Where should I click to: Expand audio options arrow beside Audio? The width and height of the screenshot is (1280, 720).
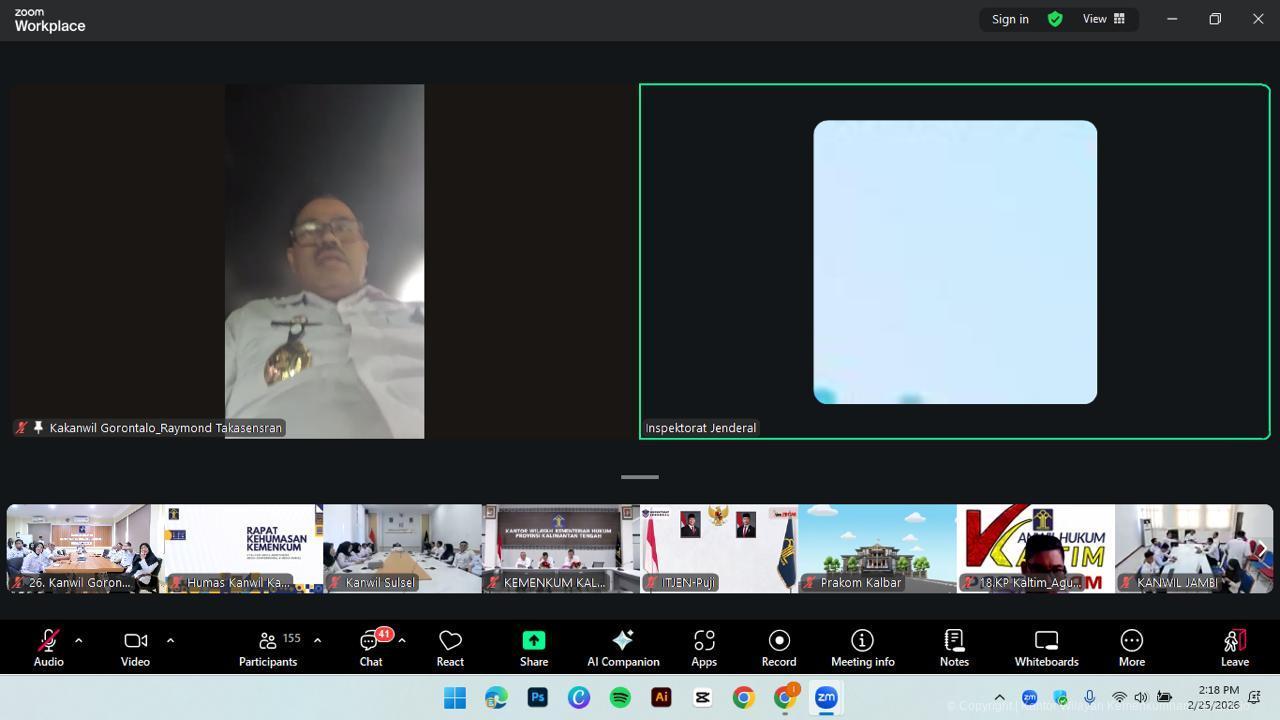78,640
